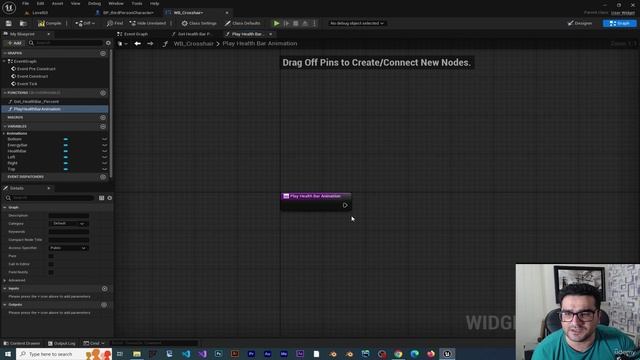The image size is (640, 360).
Task: Open the Diff dropdown
Action: 85,23
